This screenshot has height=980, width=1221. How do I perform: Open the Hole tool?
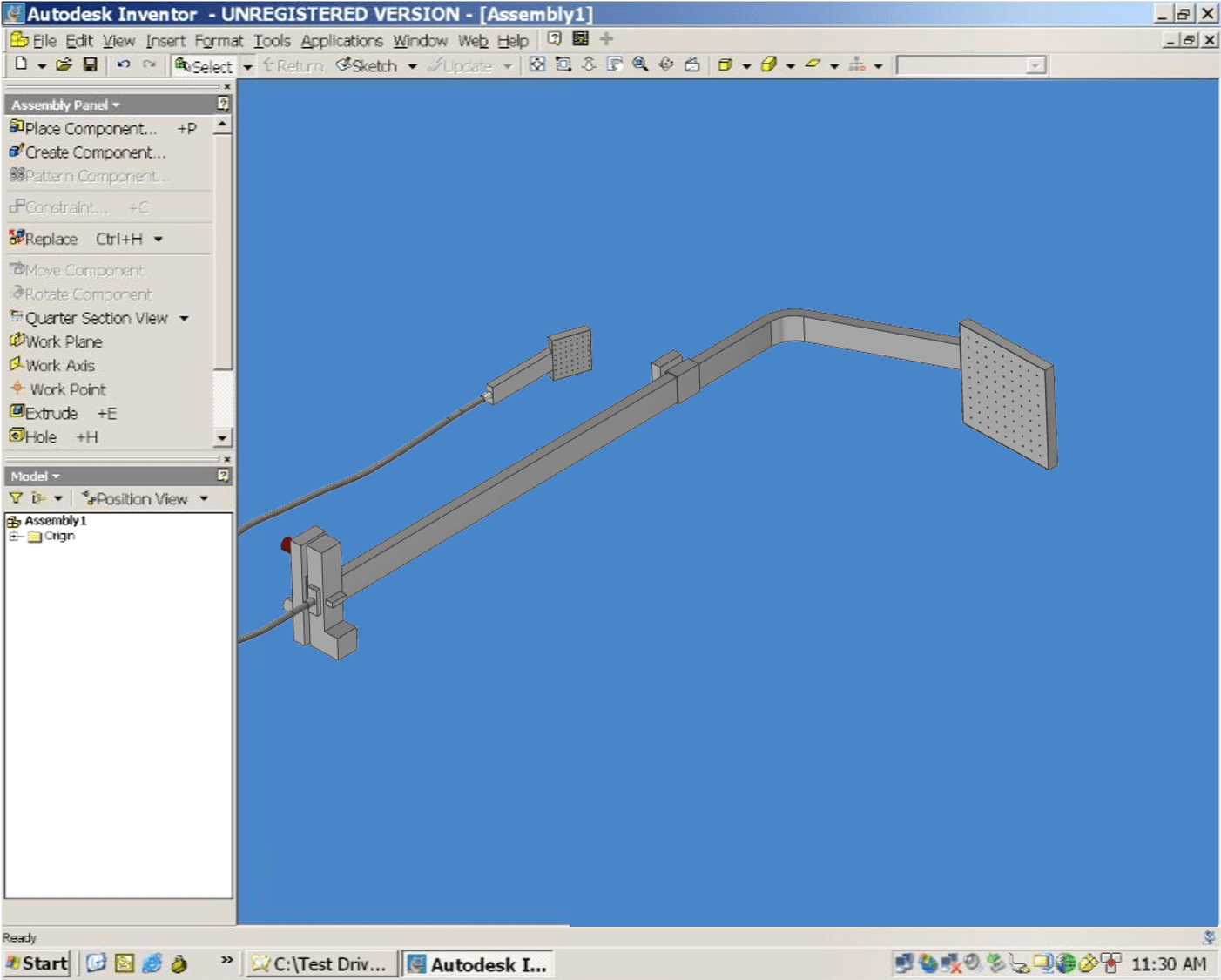41,436
